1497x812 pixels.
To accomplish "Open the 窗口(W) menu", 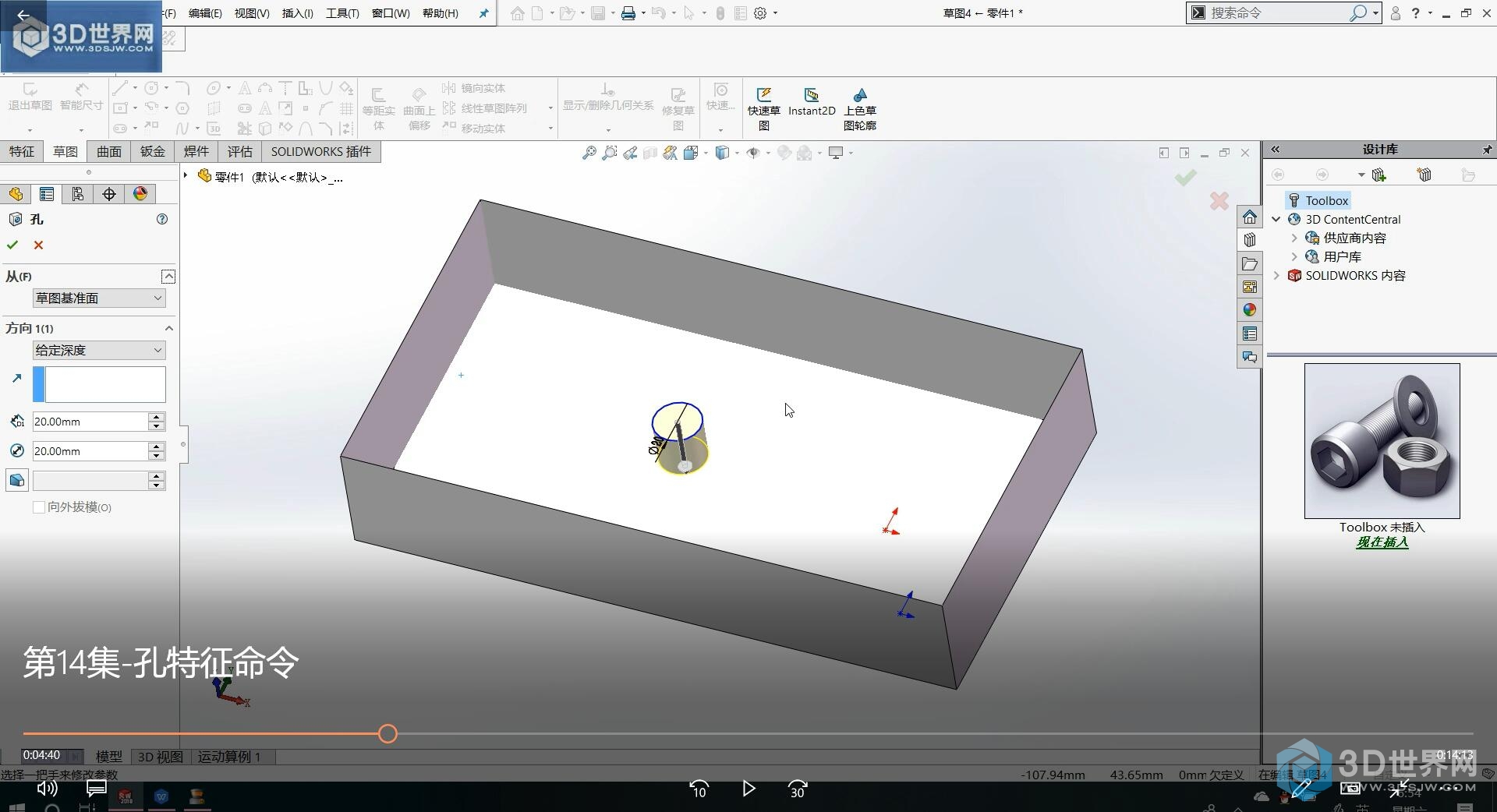I will [x=391, y=13].
